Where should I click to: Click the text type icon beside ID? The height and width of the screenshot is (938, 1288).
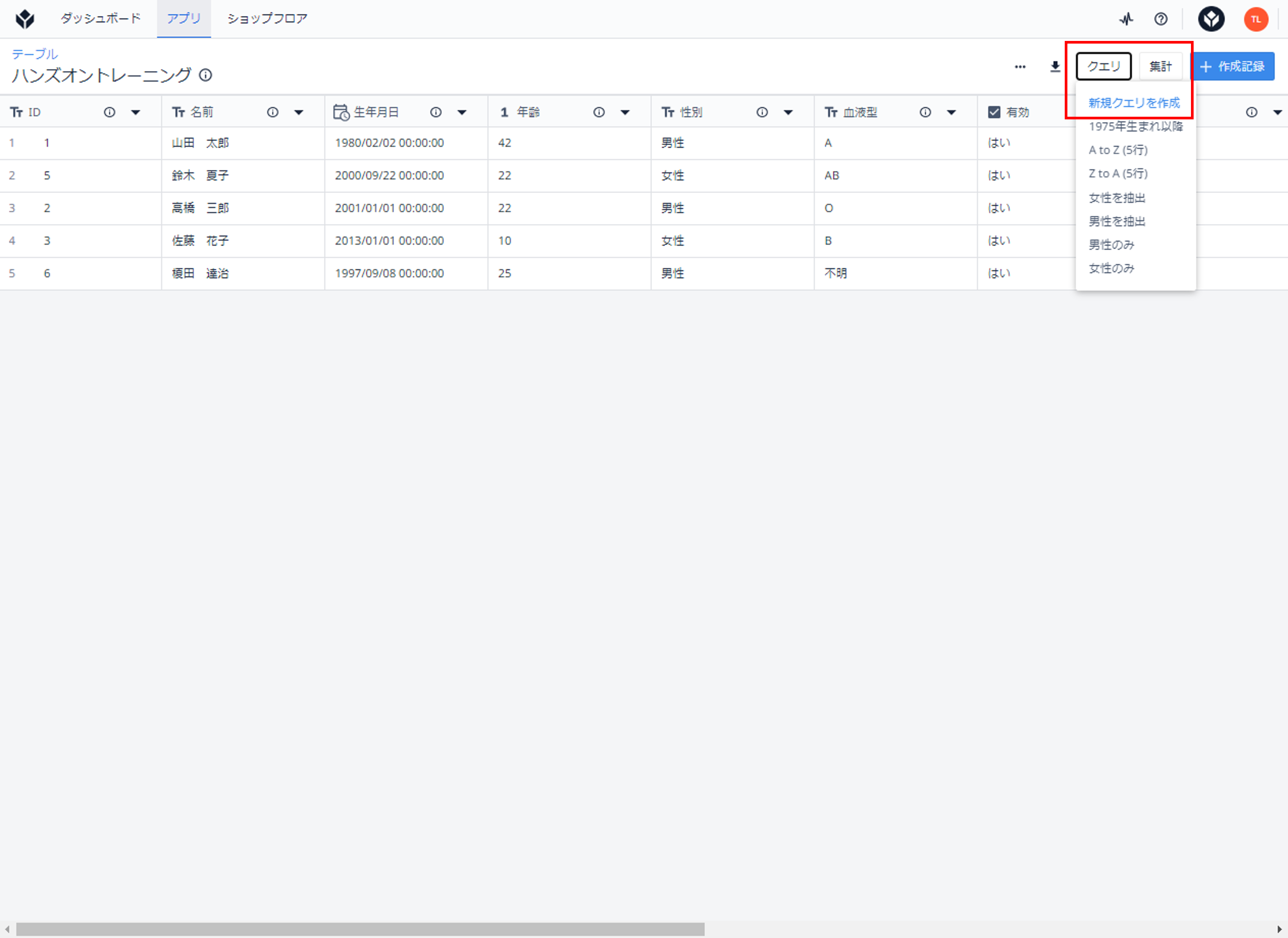pos(16,113)
